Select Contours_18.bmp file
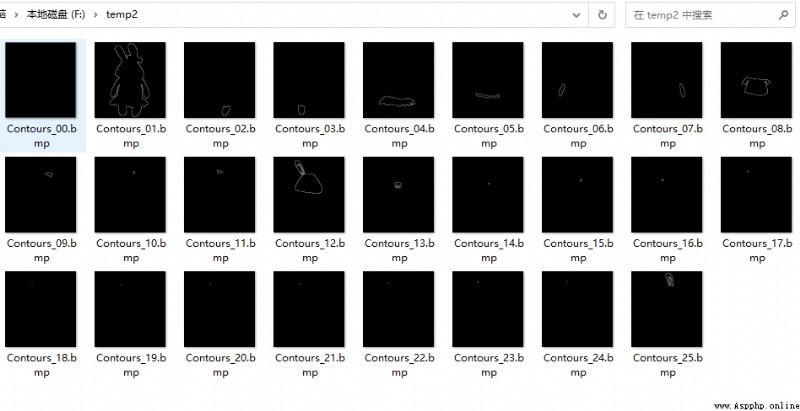Screen dimensions: 800x411 pyautogui.click(x=42, y=324)
